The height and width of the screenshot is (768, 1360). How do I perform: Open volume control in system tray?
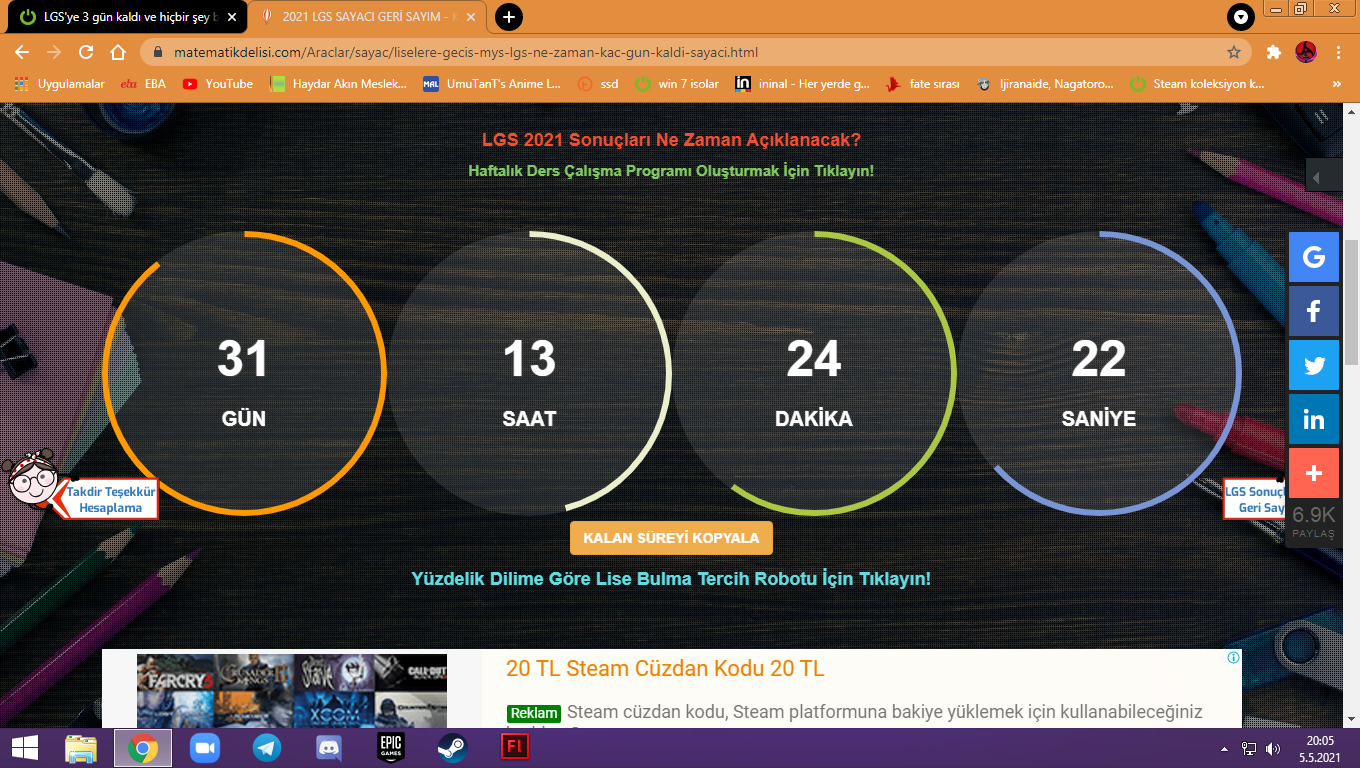tap(1273, 748)
